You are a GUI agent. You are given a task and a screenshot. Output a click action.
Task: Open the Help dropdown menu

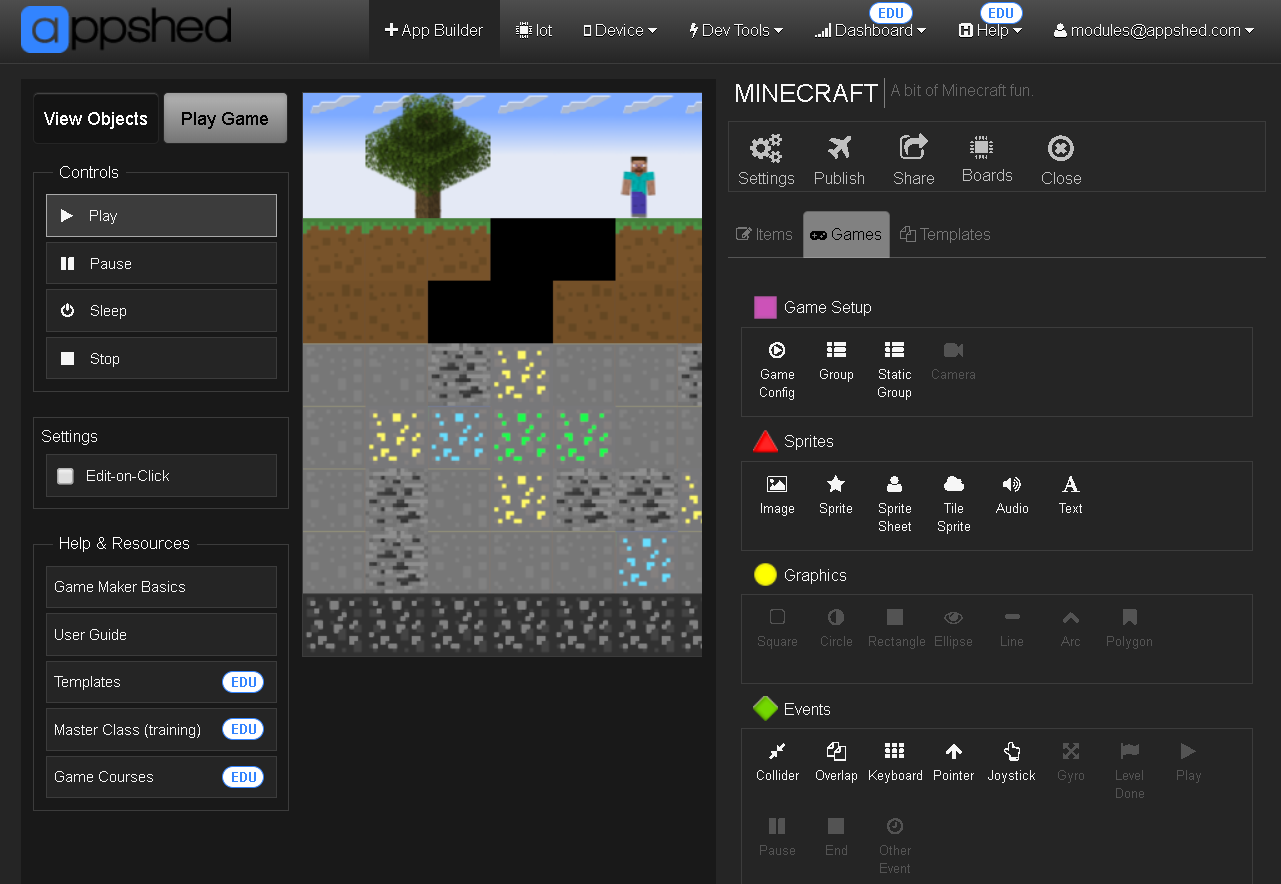click(x=990, y=30)
